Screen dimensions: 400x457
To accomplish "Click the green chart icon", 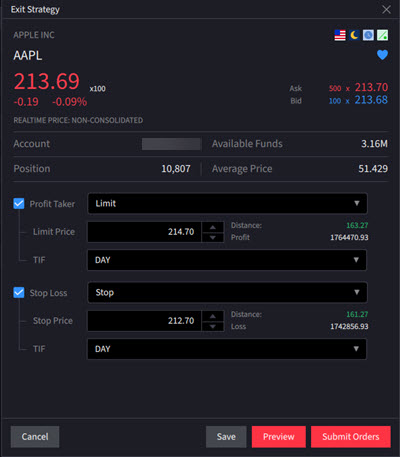I will tap(382, 35).
